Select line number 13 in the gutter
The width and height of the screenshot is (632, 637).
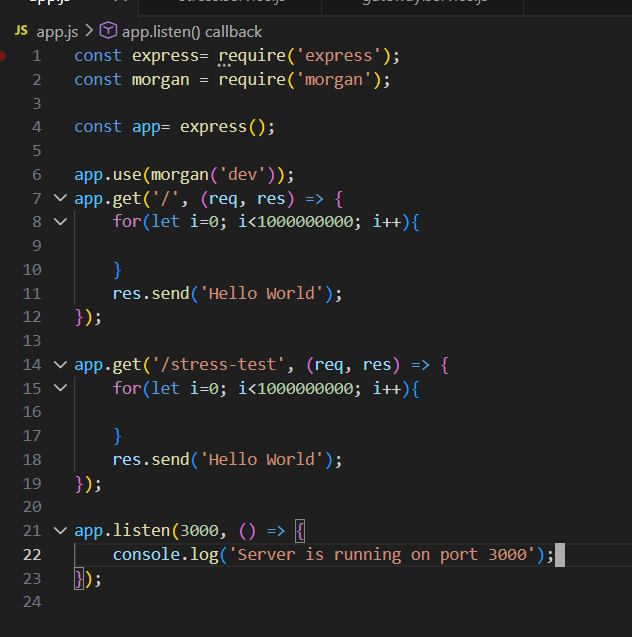[x=32, y=341]
